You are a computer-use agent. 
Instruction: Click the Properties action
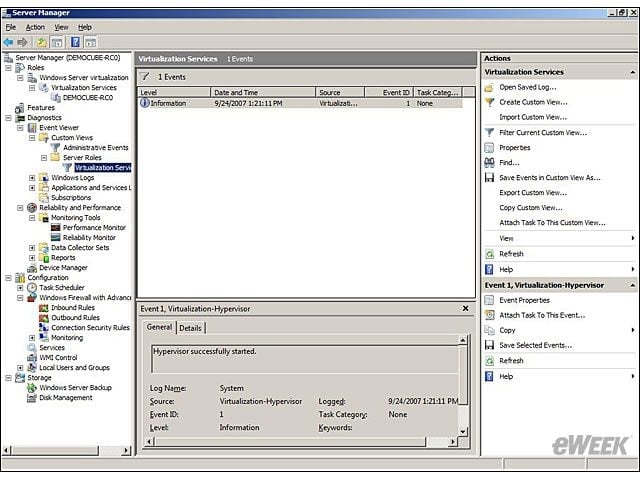coord(515,148)
